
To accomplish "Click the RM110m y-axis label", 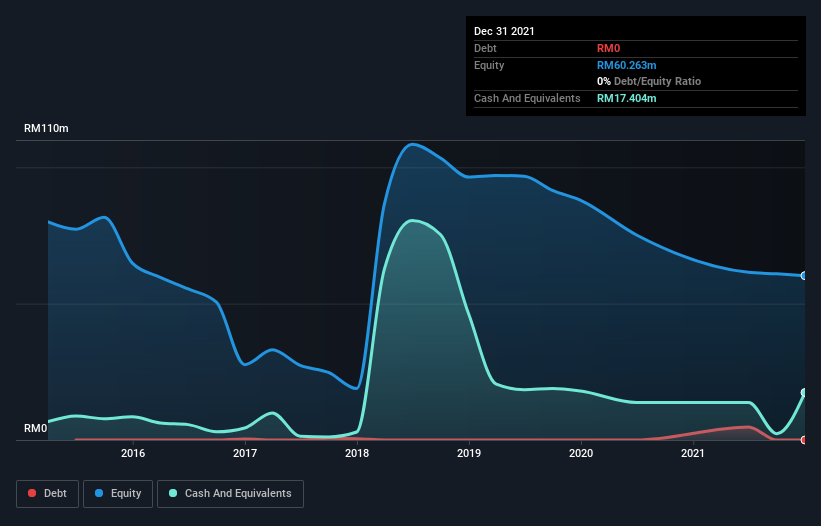I will coord(46,128).
